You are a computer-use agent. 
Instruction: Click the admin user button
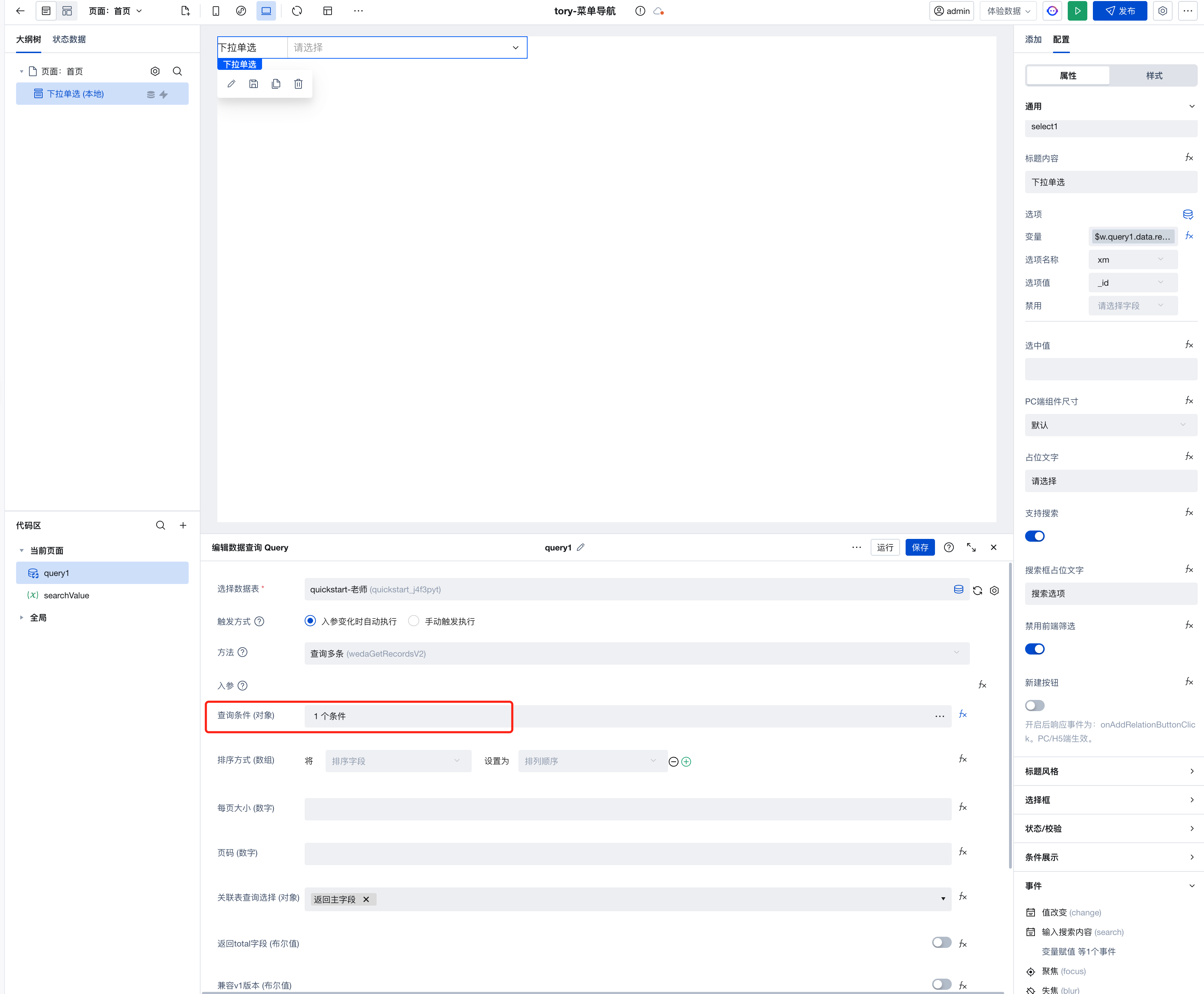tap(951, 11)
